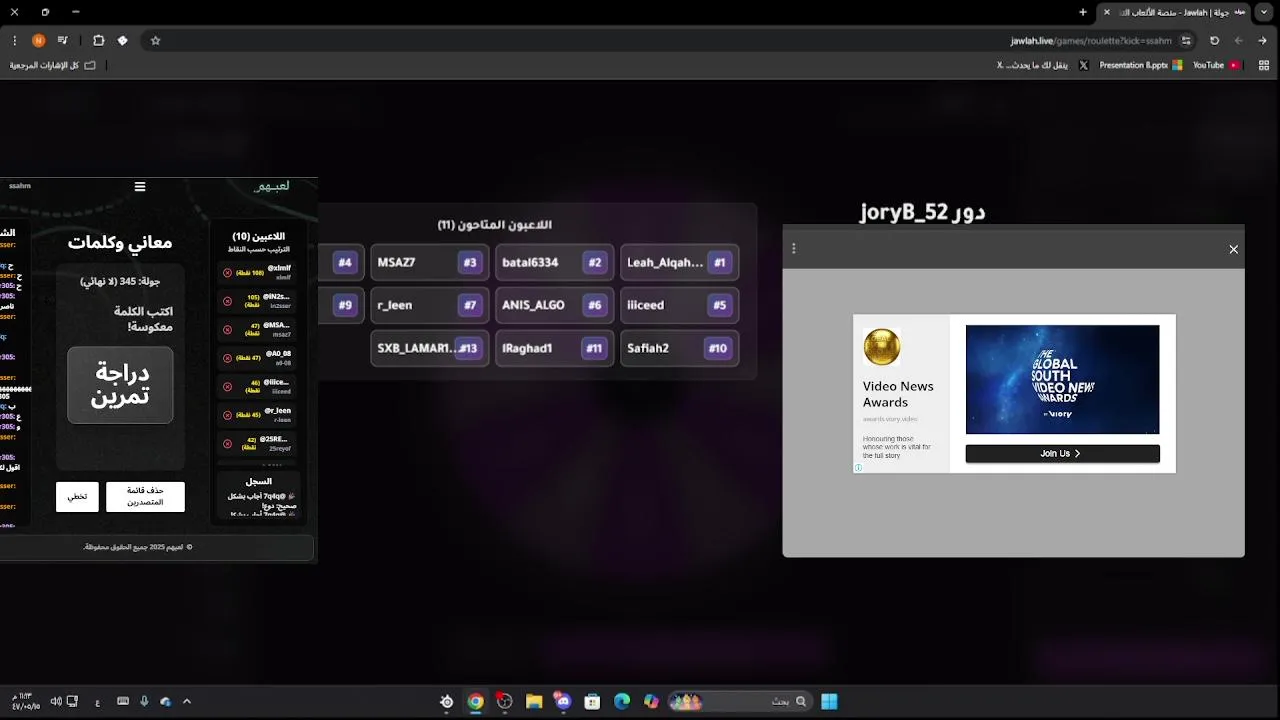1280x720 pixels.
Task: Select the Jawlah browser tab
Action: click(1175, 12)
